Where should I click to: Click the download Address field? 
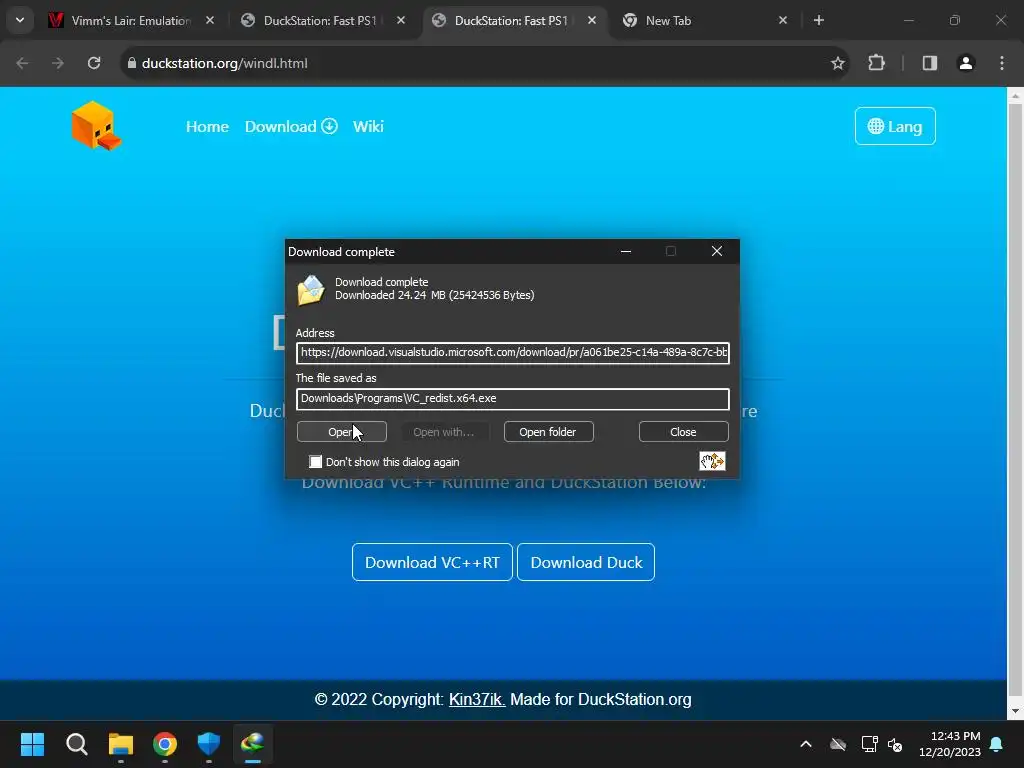(x=513, y=353)
